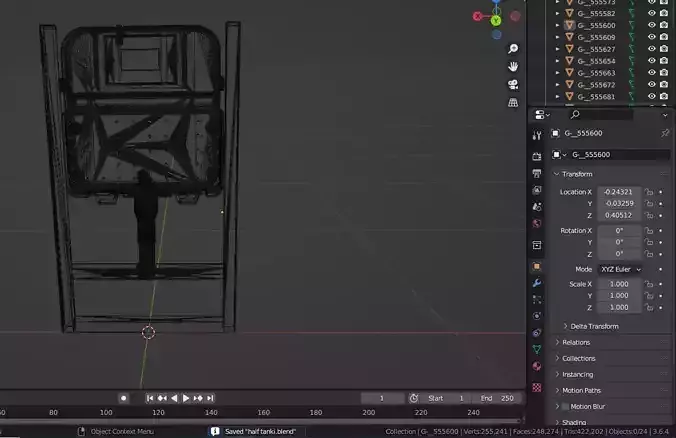Toggle render camera icon for G-_555681
Image resolution: width=676 pixels, height=438 pixels.
[664, 96]
